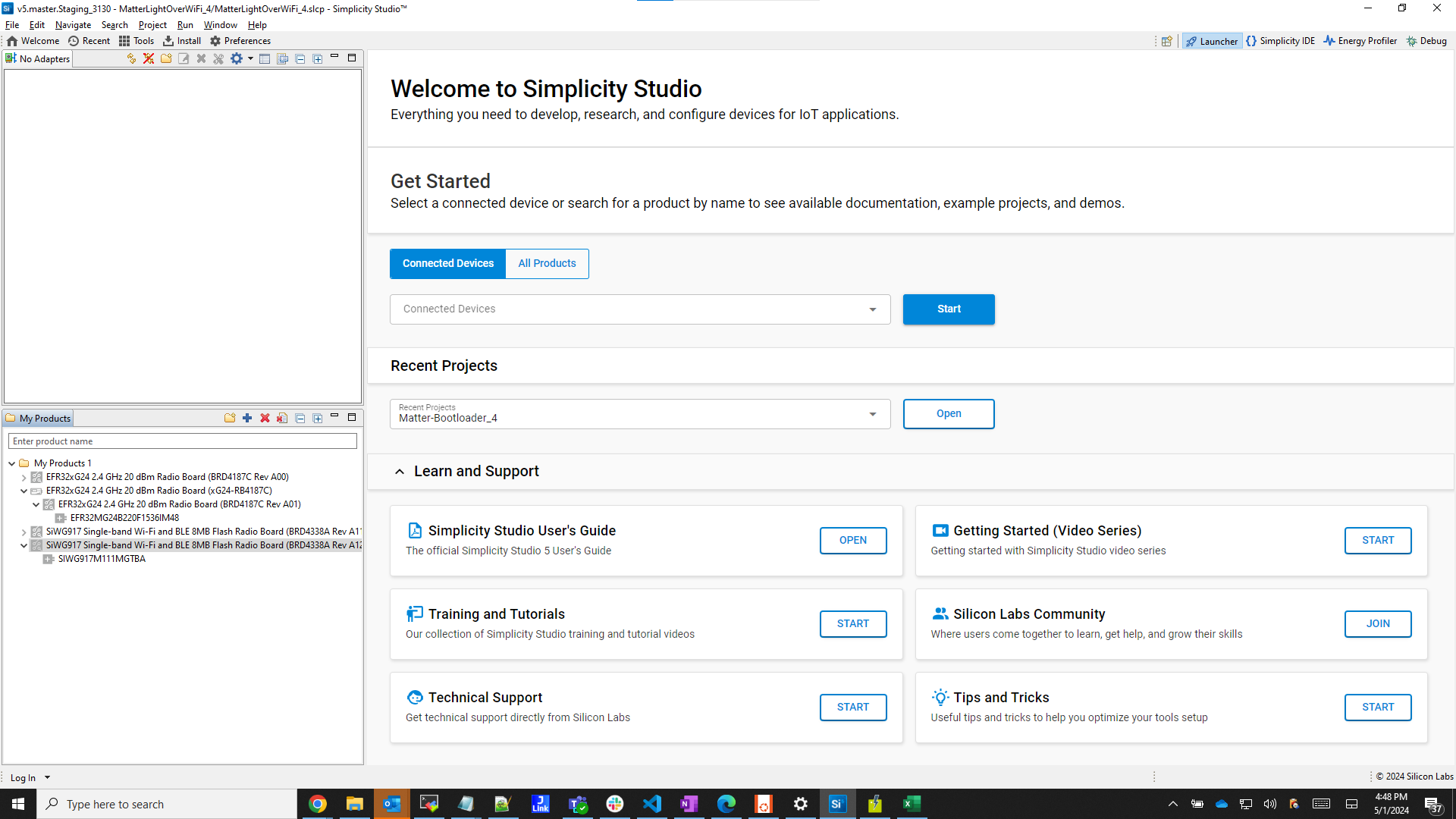Select the All Products tab
The image size is (1456, 819).
[547, 263]
